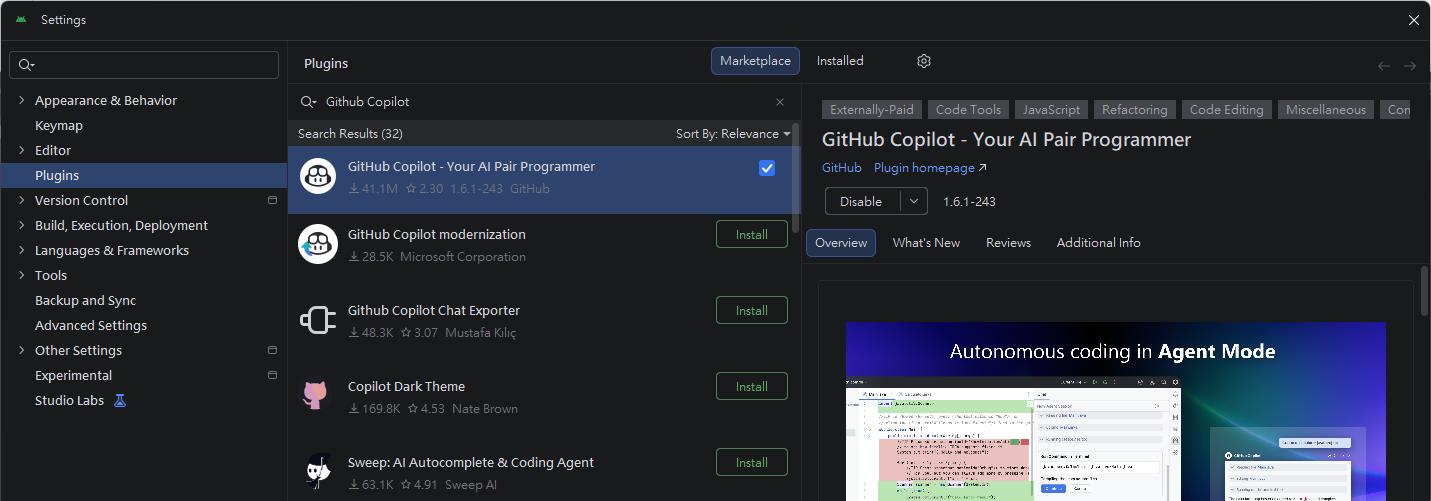Click the search magnifier in plugin search
1431x501 pixels.
(308, 102)
